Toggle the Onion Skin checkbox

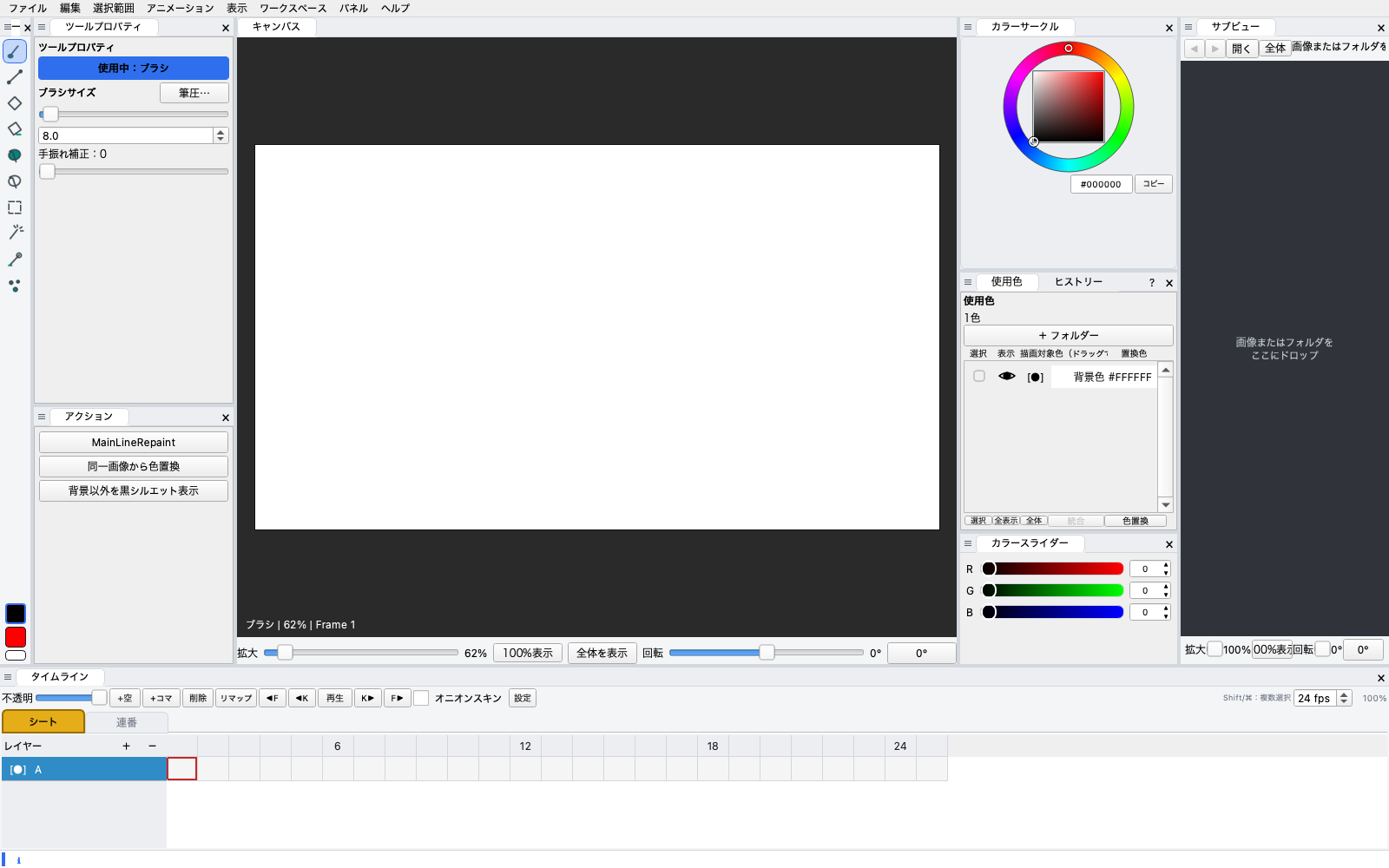coord(421,698)
